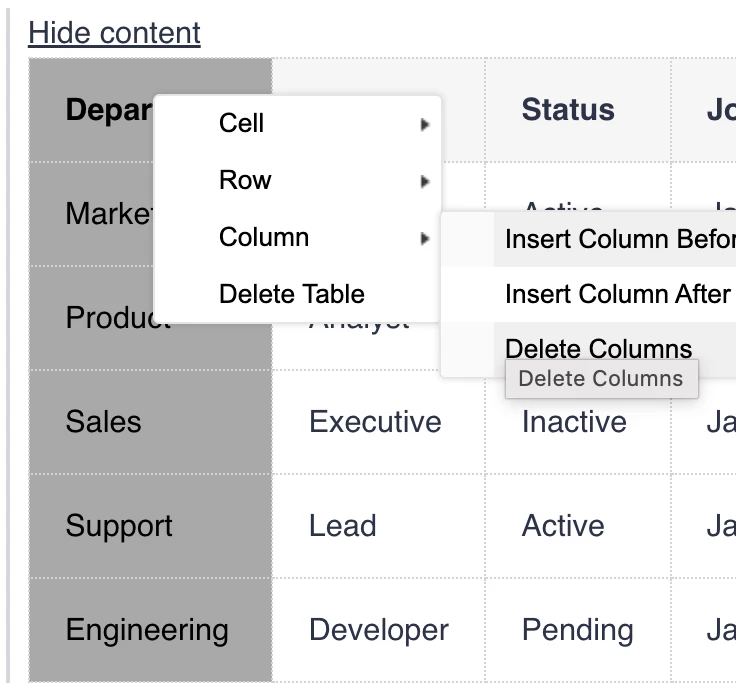736x696 pixels.
Task: Click the Inactive status cell
Action: (573, 421)
